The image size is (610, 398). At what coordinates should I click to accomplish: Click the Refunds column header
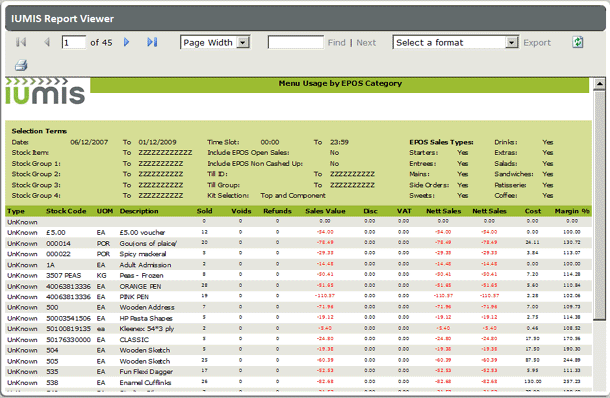tap(277, 211)
